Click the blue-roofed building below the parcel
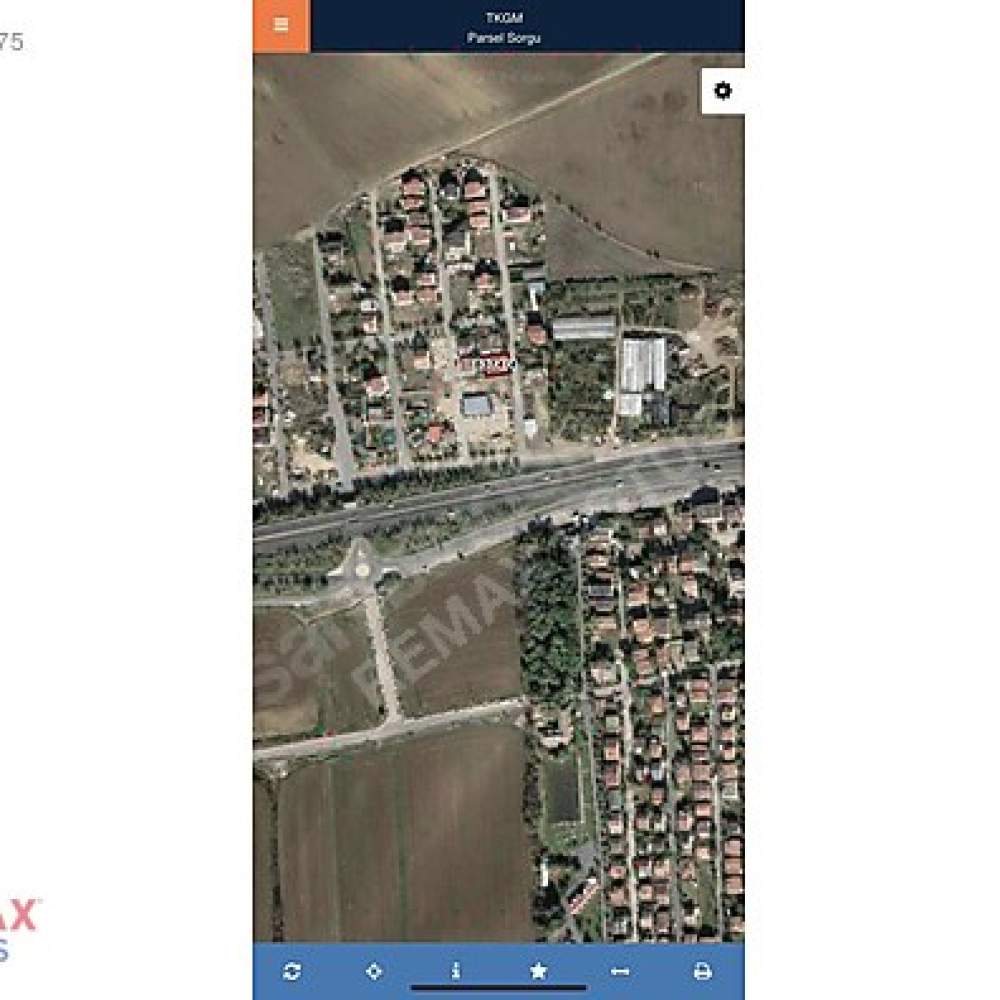Viewport: 1000px width, 1000px height. (476, 406)
